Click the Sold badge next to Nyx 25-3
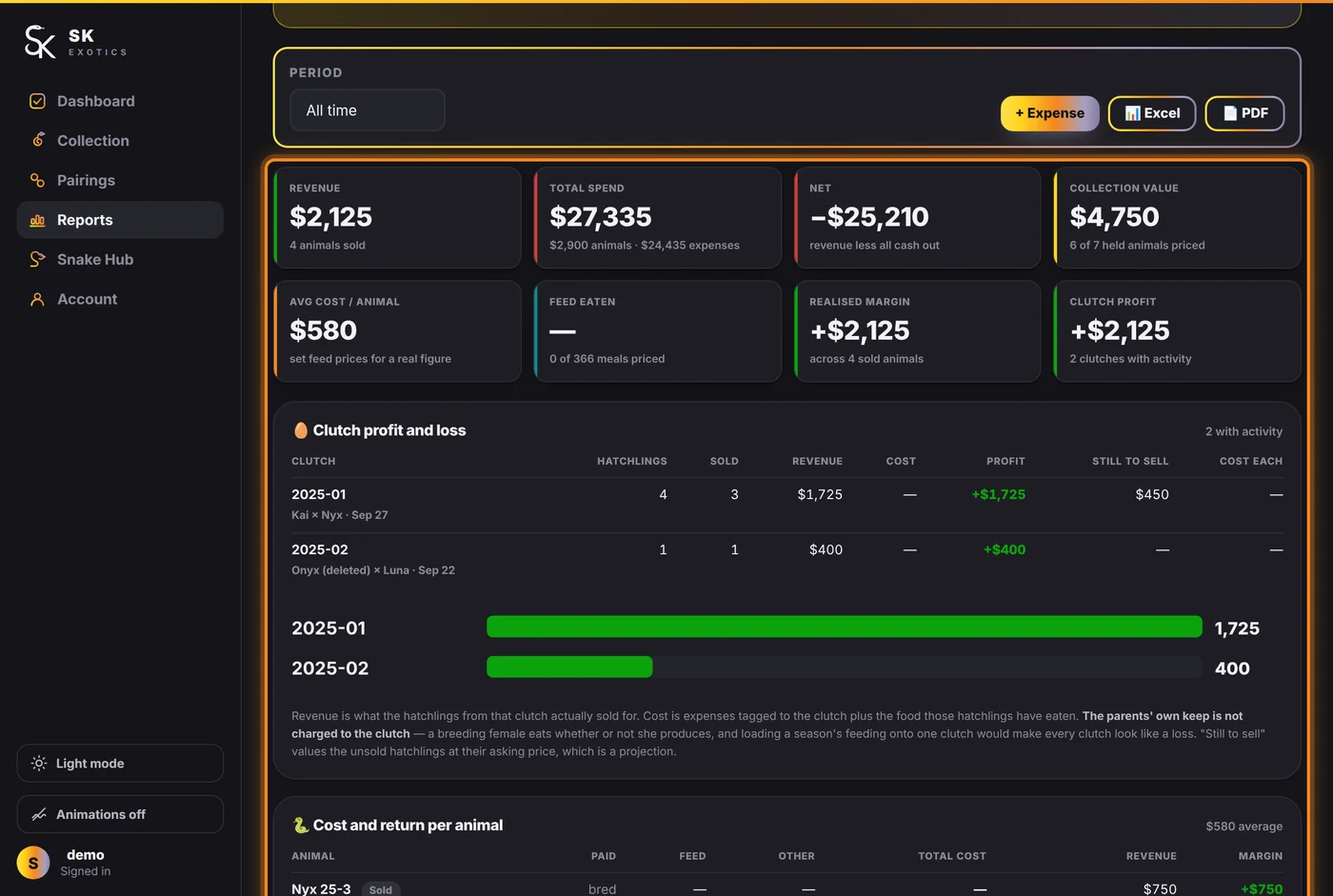1333x896 pixels. [x=381, y=889]
